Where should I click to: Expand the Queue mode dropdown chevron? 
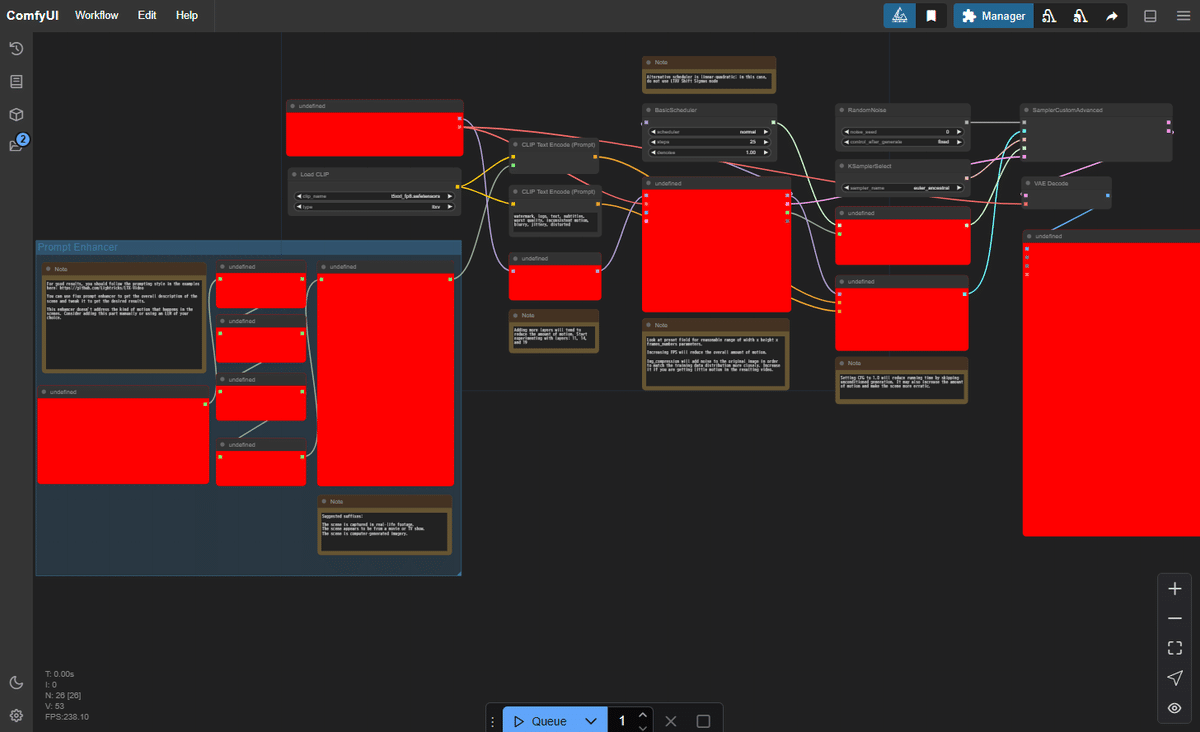pyautogui.click(x=590, y=720)
